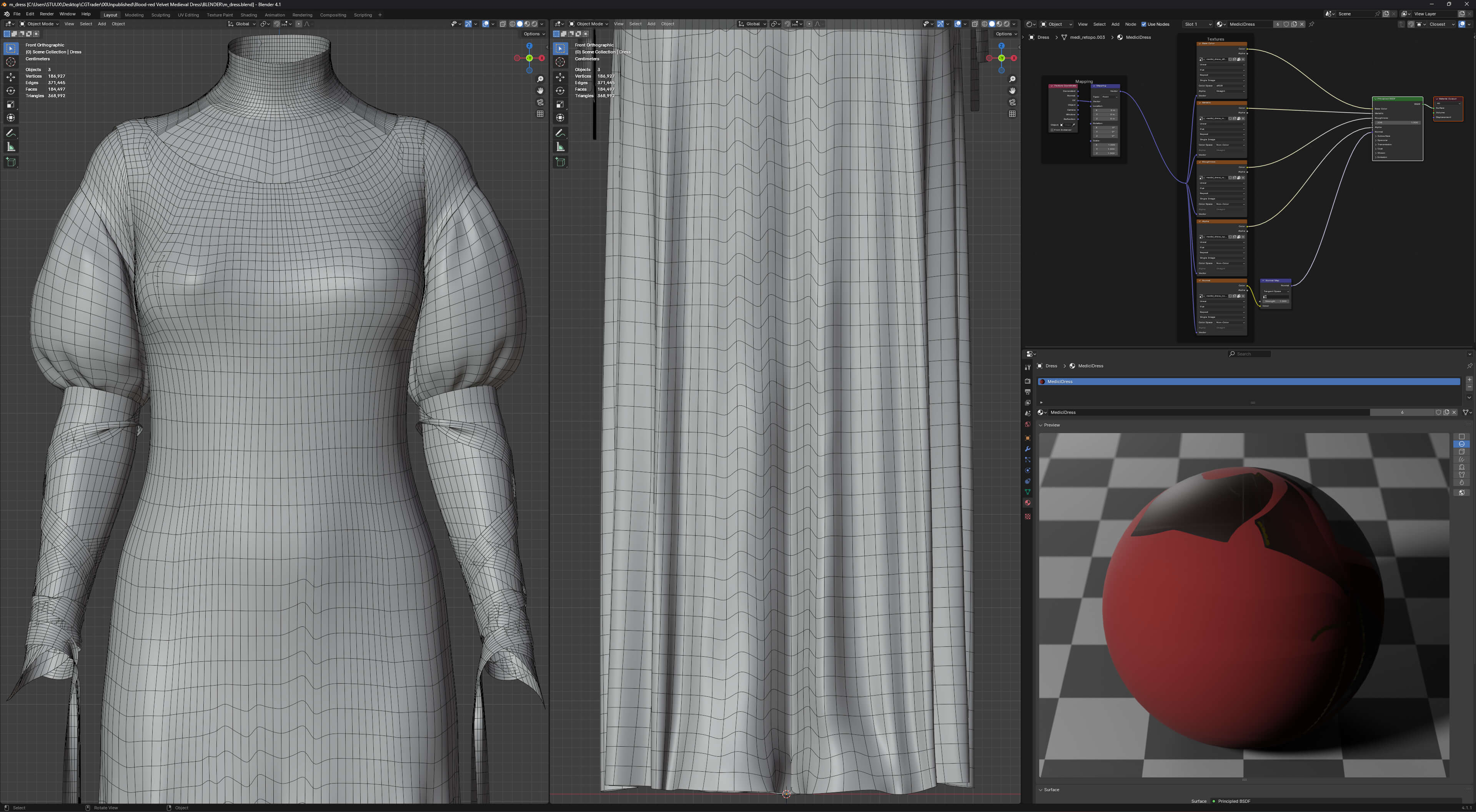Select the Measure tool in right viewport
Image resolution: width=1476 pixels, height=812 pixels.
[x=561, y=147]
